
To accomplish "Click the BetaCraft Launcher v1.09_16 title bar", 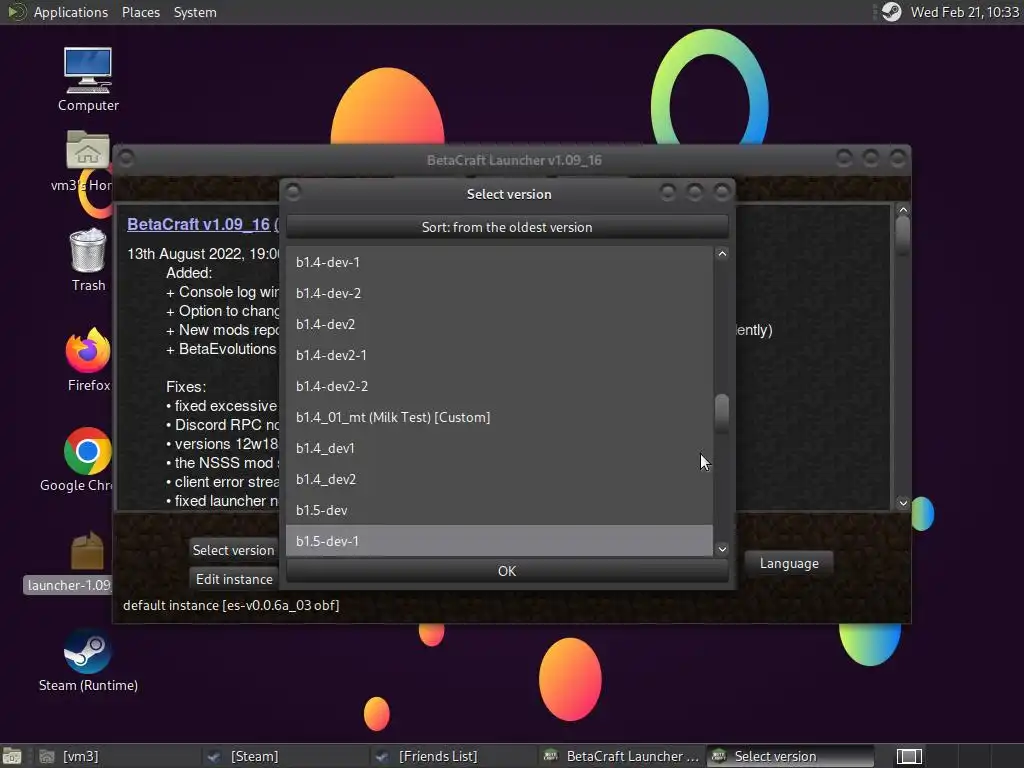I will click(513, 160).
